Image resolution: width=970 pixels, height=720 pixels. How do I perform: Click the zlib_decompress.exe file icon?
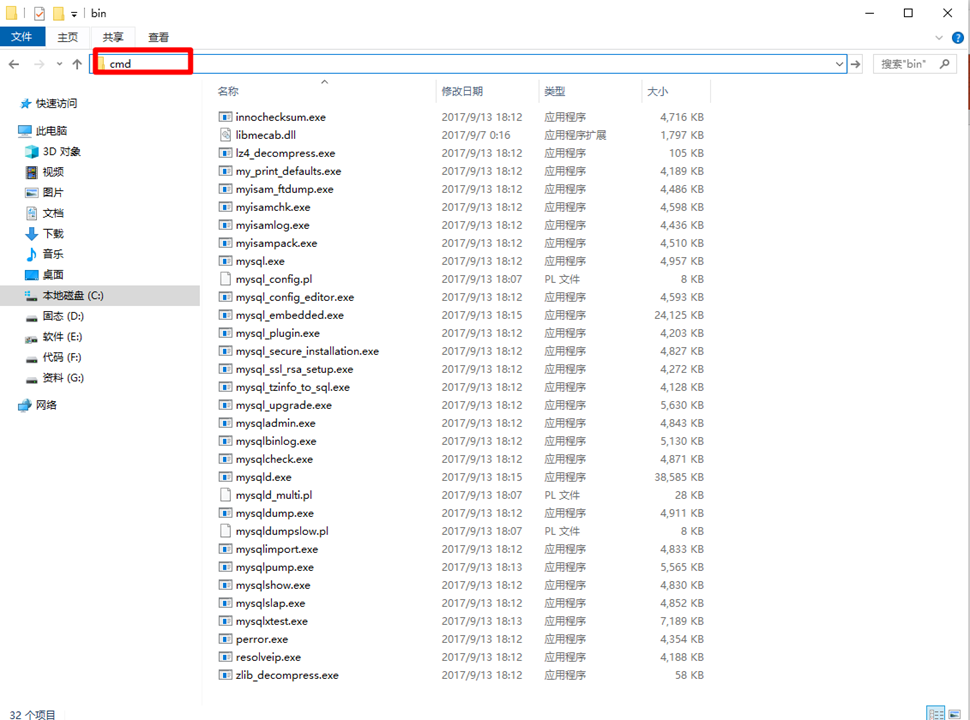click(x=226, y=675)
